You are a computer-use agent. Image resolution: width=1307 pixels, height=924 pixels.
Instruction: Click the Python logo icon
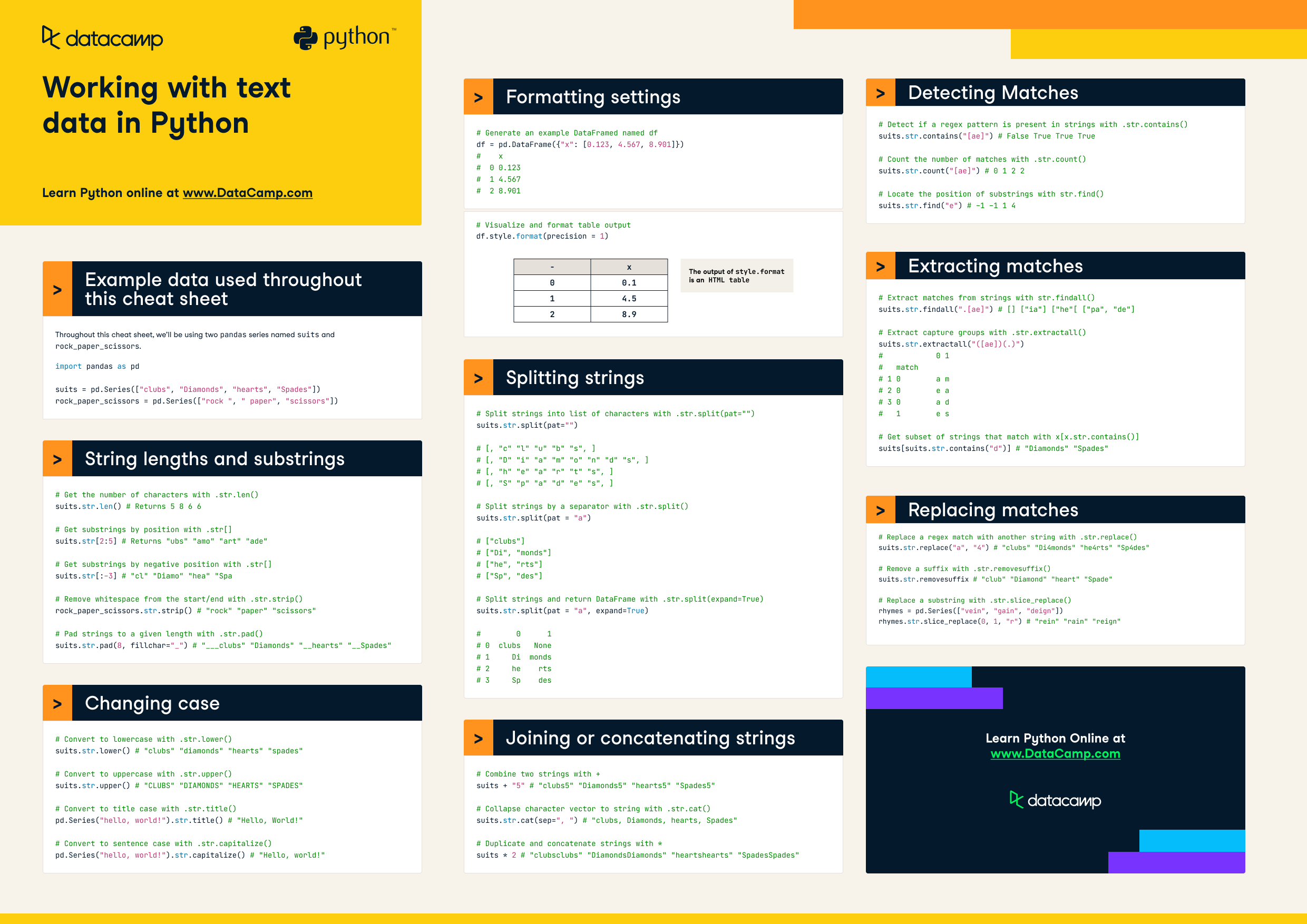pos(306,38)
